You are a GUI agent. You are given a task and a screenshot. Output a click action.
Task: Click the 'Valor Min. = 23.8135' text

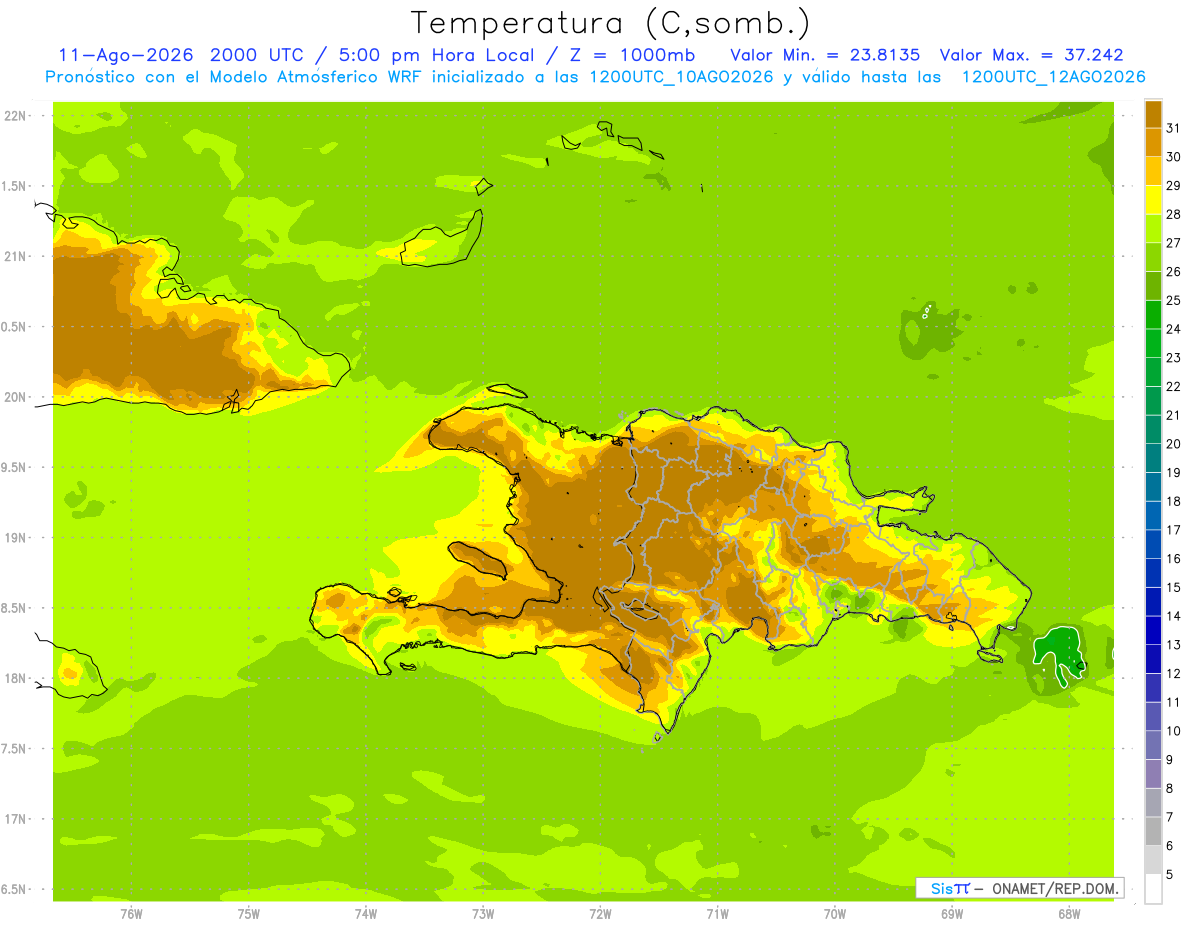pos(825,55)
